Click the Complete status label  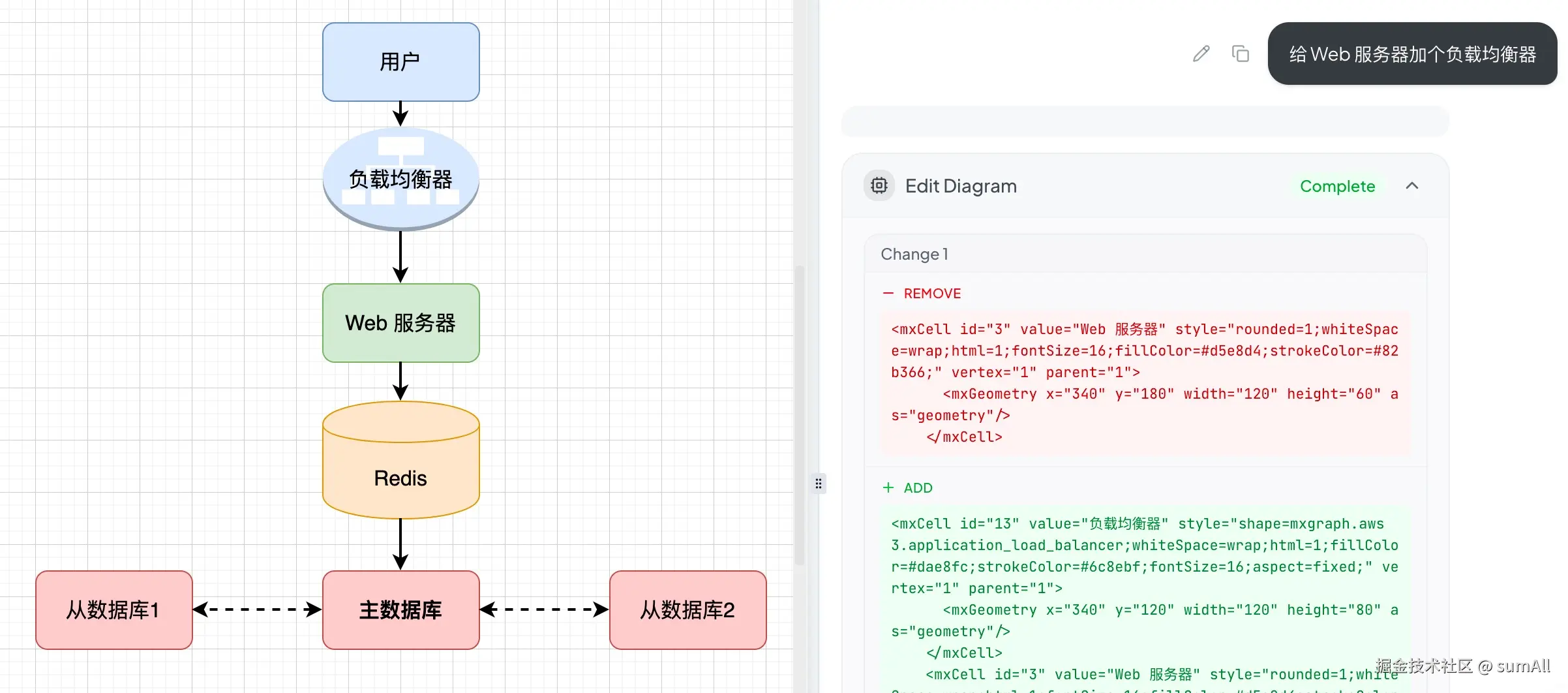1337,186
